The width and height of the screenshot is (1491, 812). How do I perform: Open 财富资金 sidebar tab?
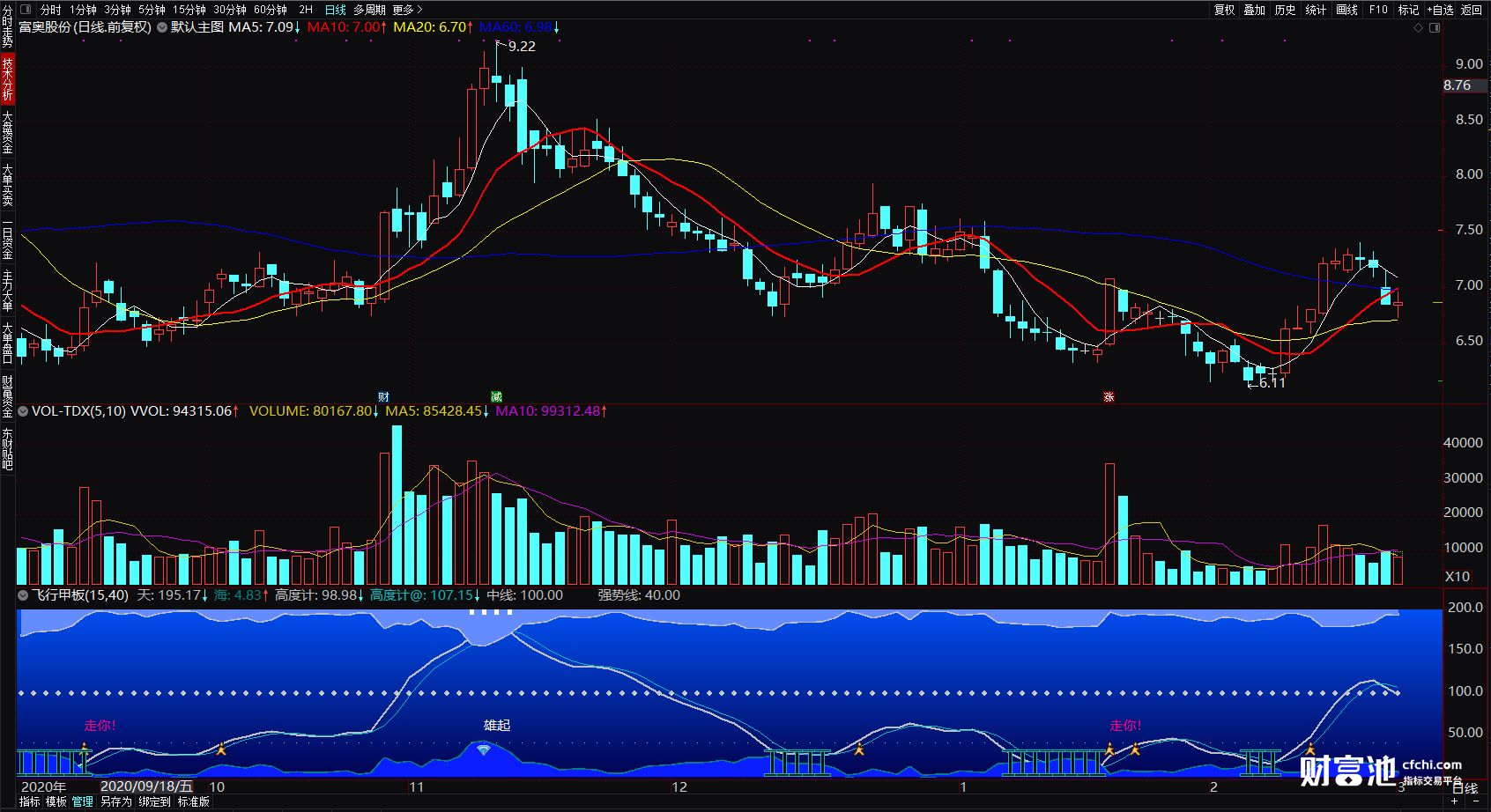[7, 396]
